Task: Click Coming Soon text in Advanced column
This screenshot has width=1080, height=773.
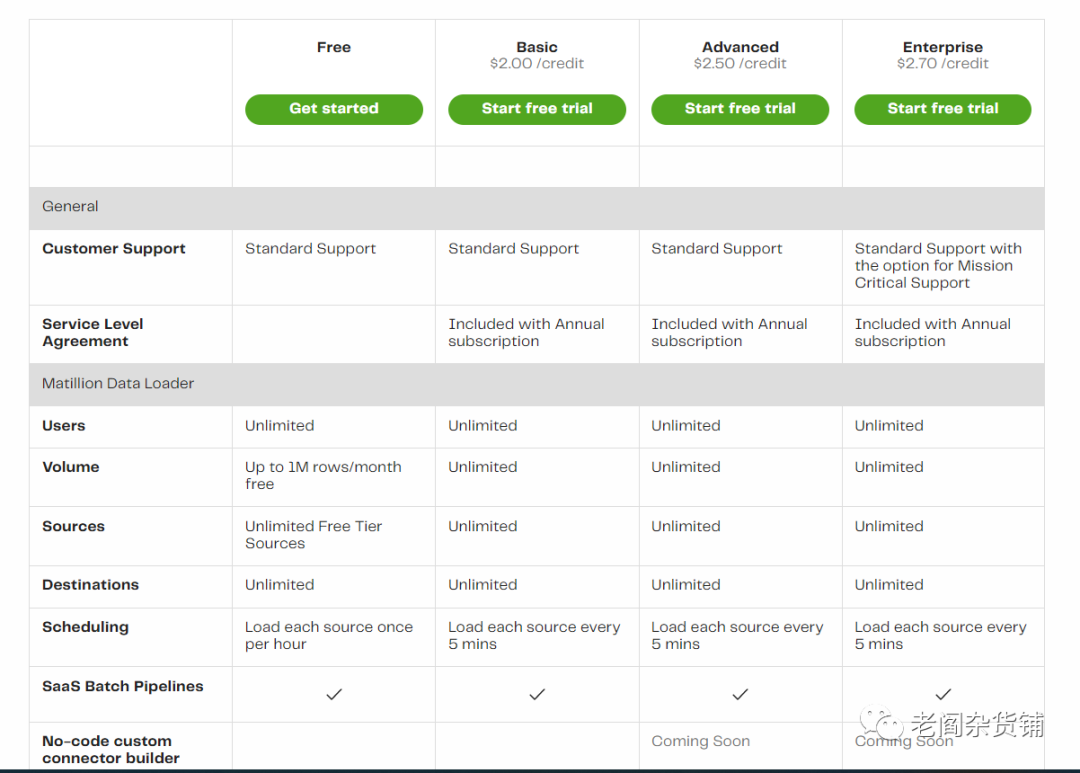Action: click(x=700, y=741)
